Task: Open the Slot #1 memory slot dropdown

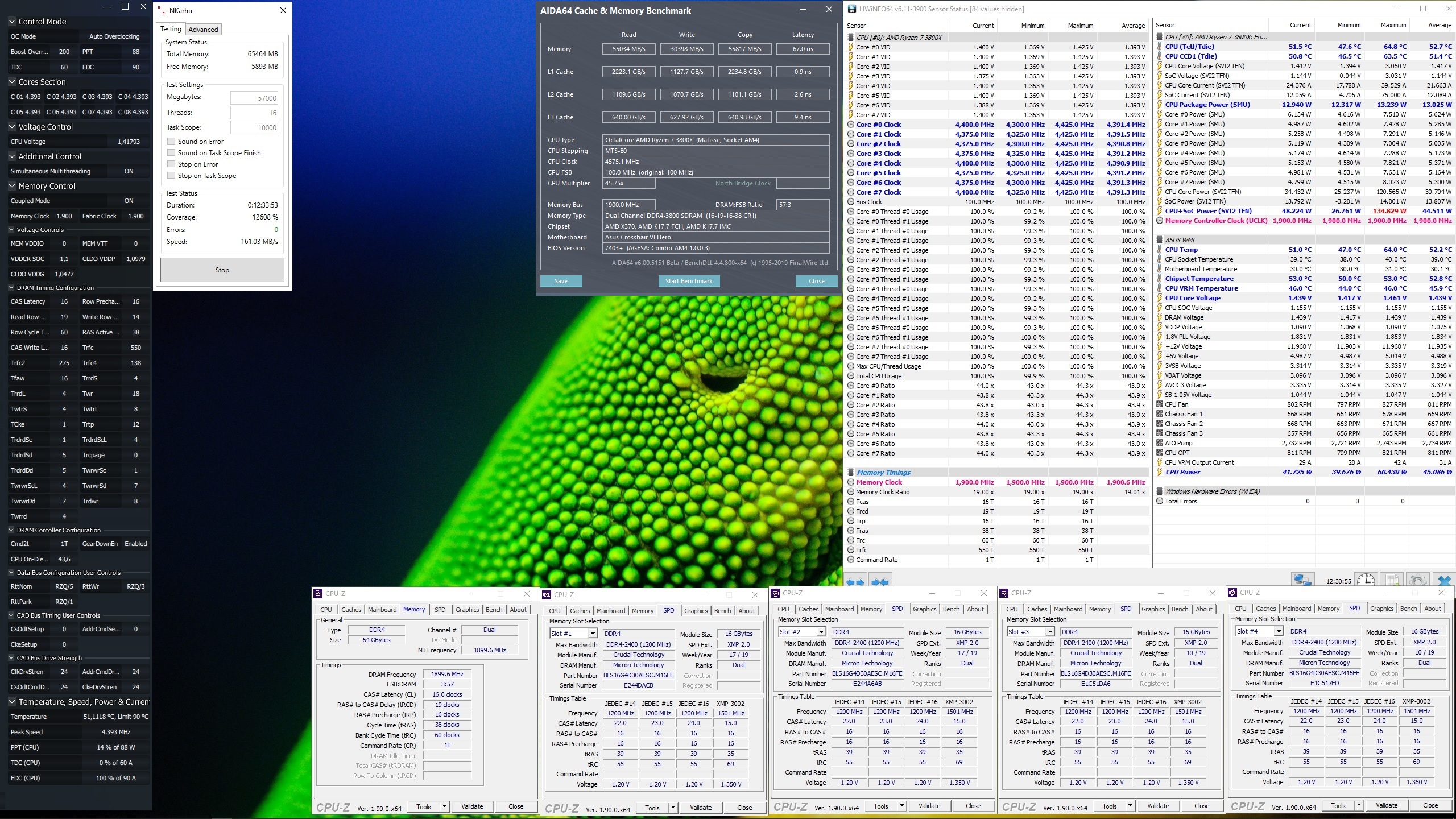Action: 592,634
